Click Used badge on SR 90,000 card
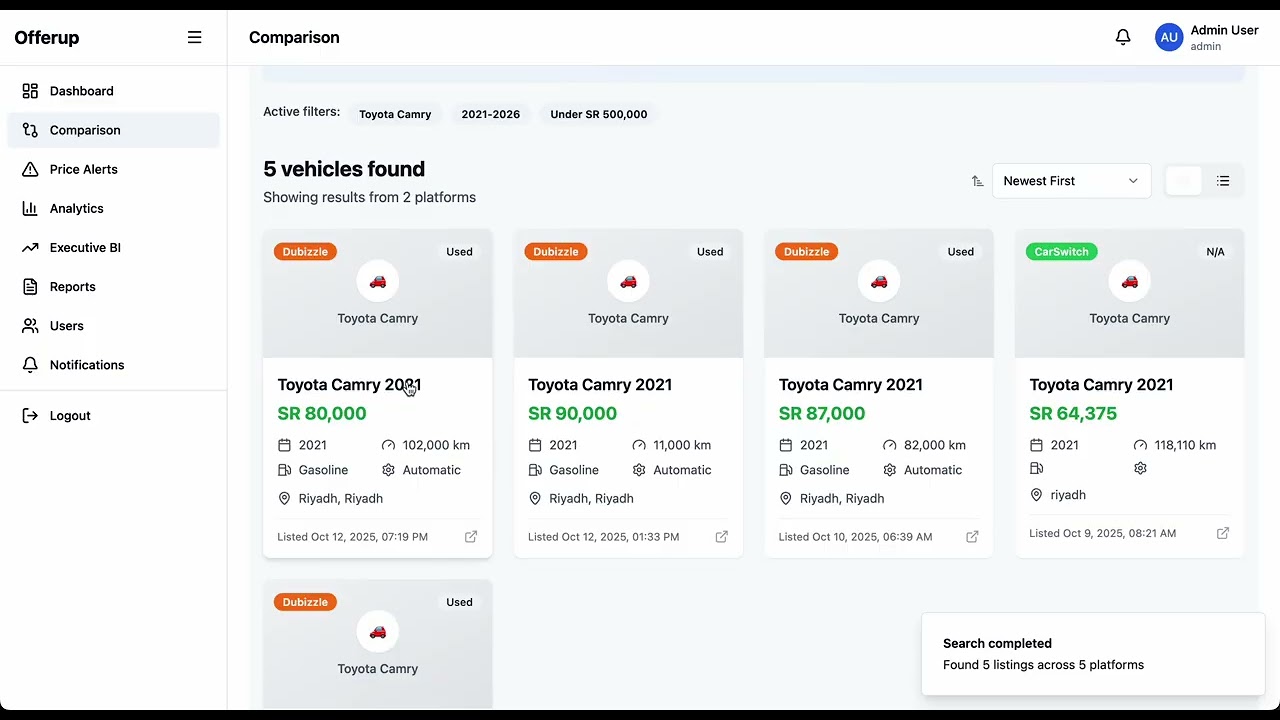 pyautogui.click(x=710, y=252)
